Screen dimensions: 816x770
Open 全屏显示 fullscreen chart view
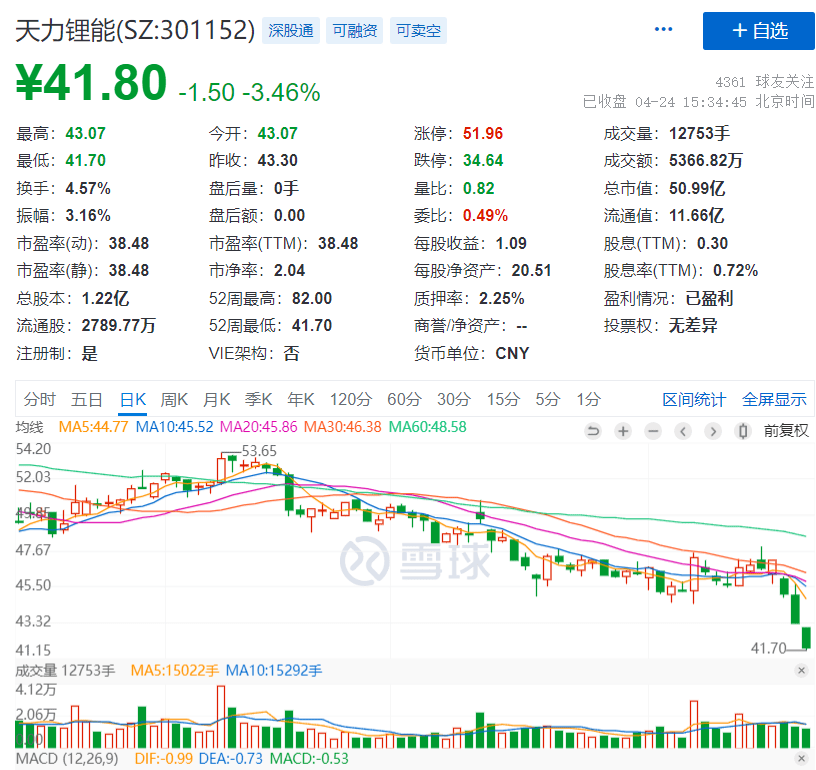tap(774, 400)
